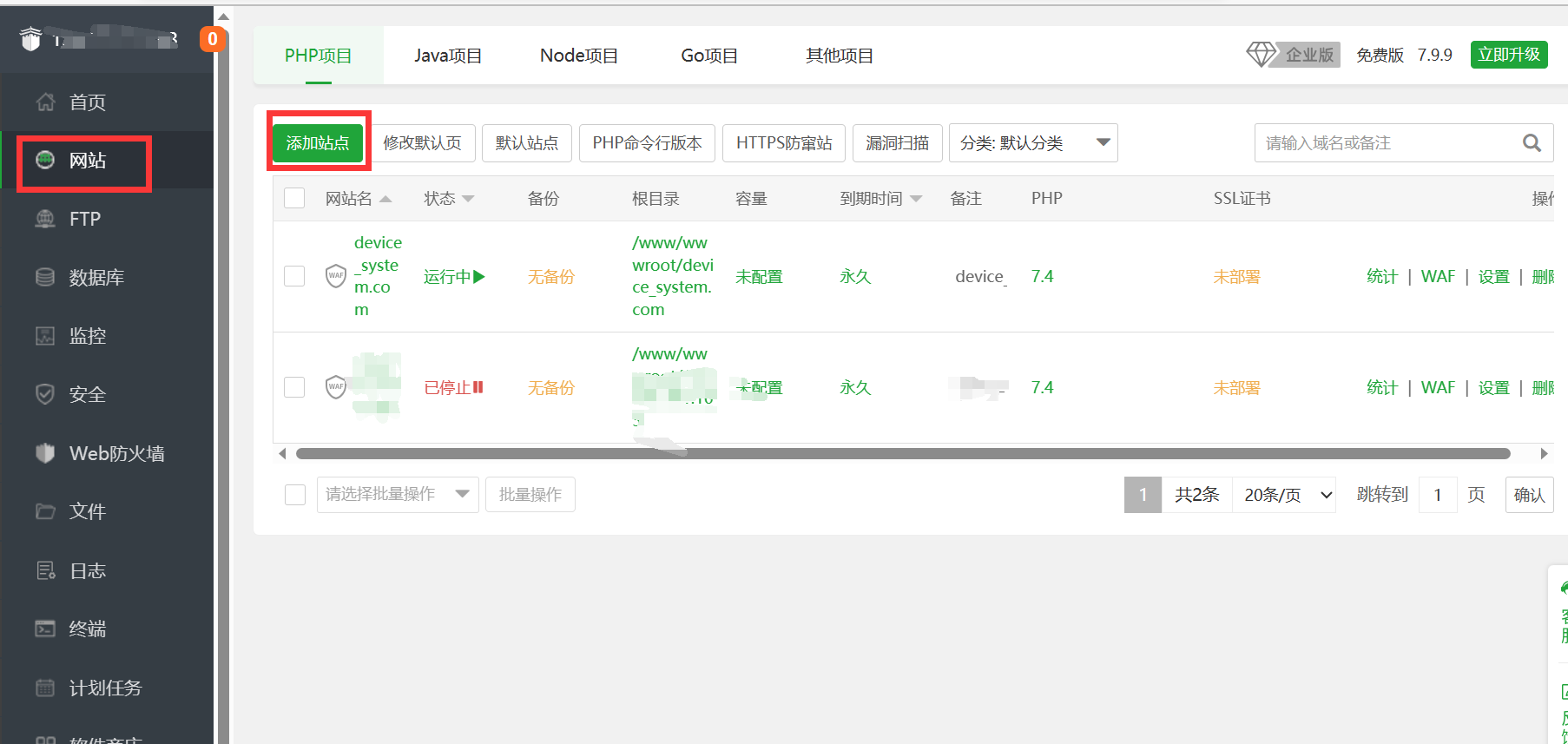Click the horizontal table scrollbar

[903, 453]
